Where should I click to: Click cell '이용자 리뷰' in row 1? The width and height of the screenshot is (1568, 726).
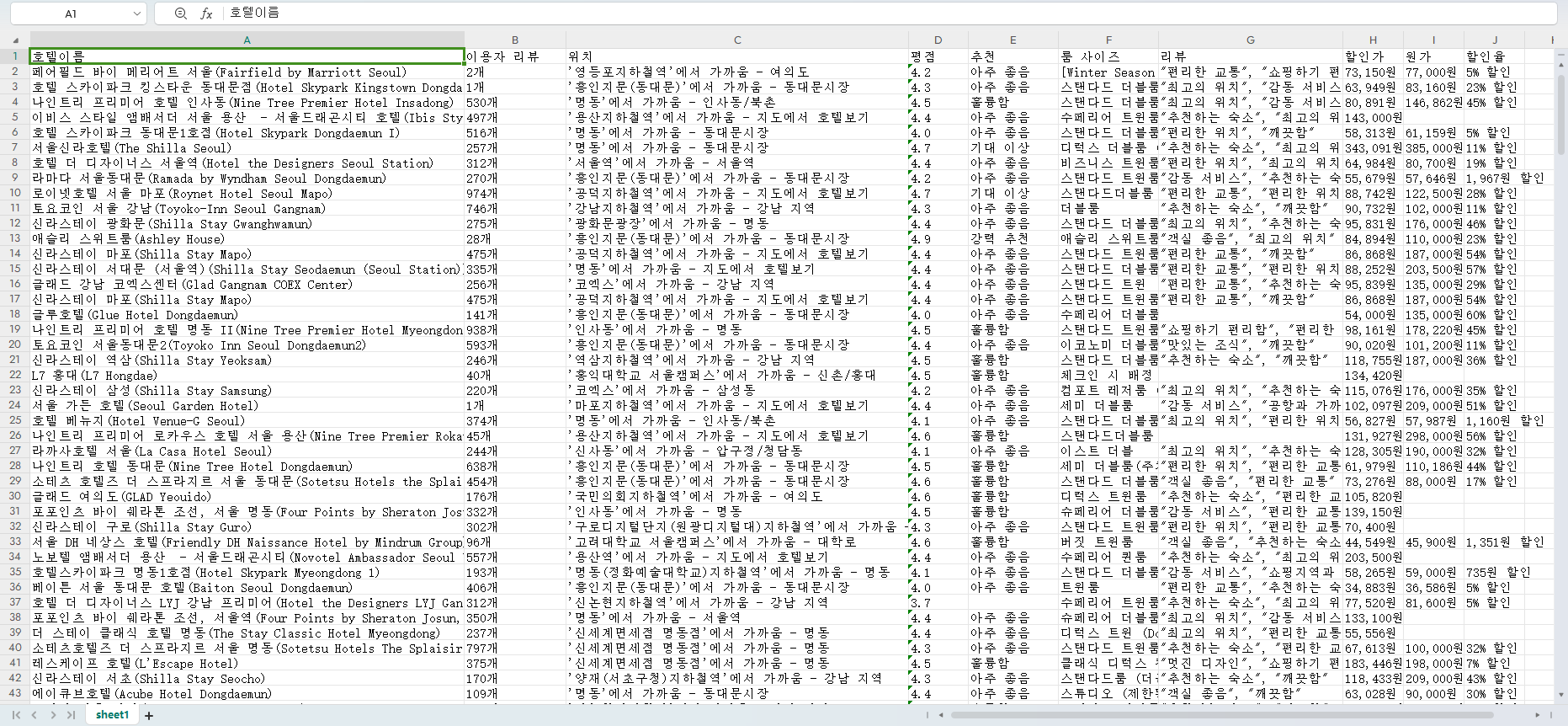pos(515,56)
